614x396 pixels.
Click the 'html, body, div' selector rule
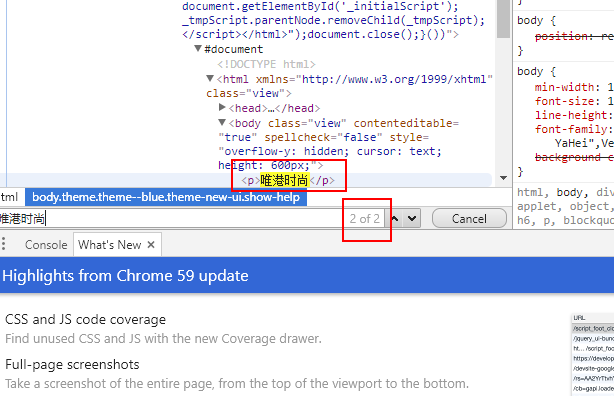(565, 192)
